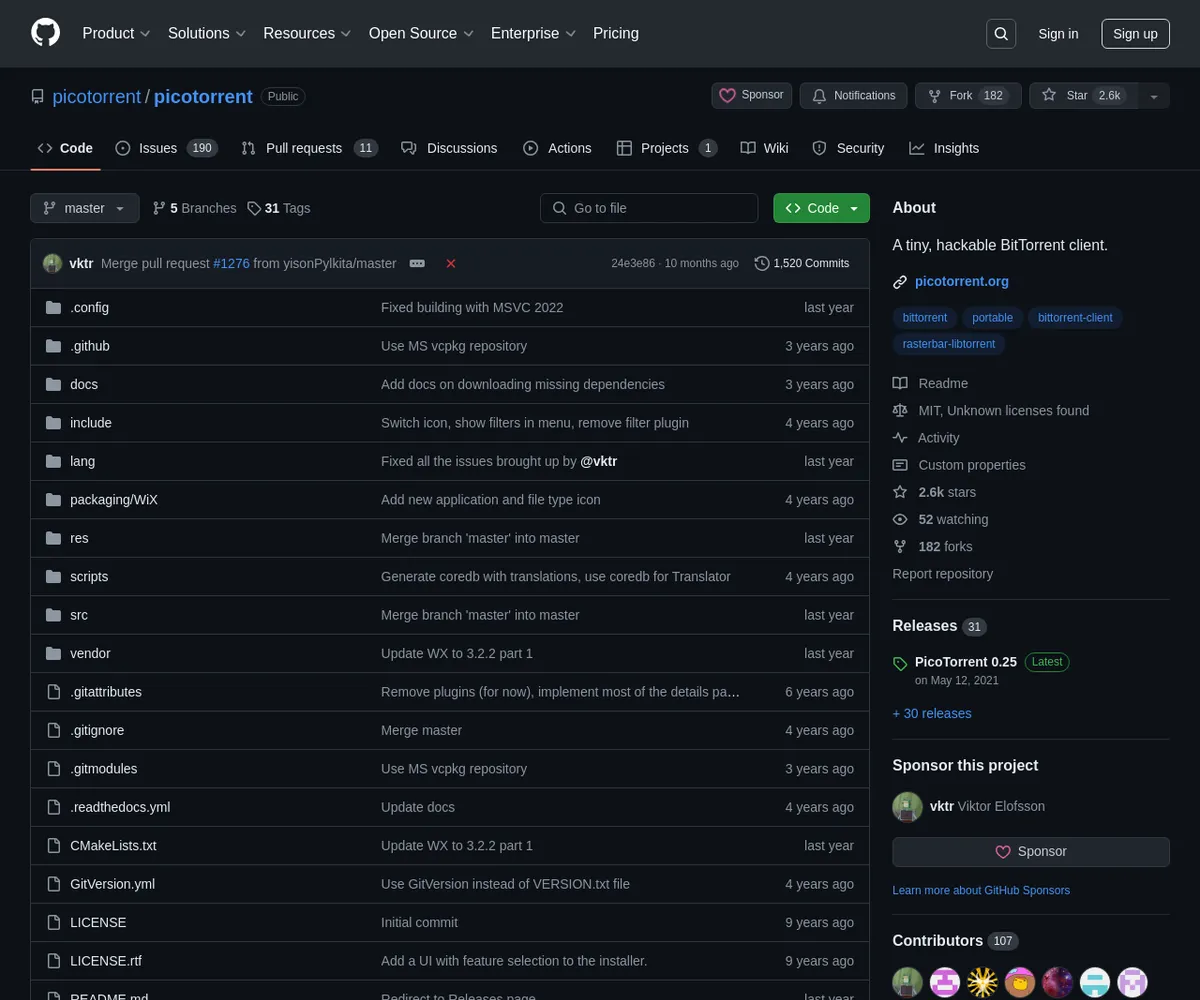Expand commit message ellipsis icon

[x=417, y=264]
